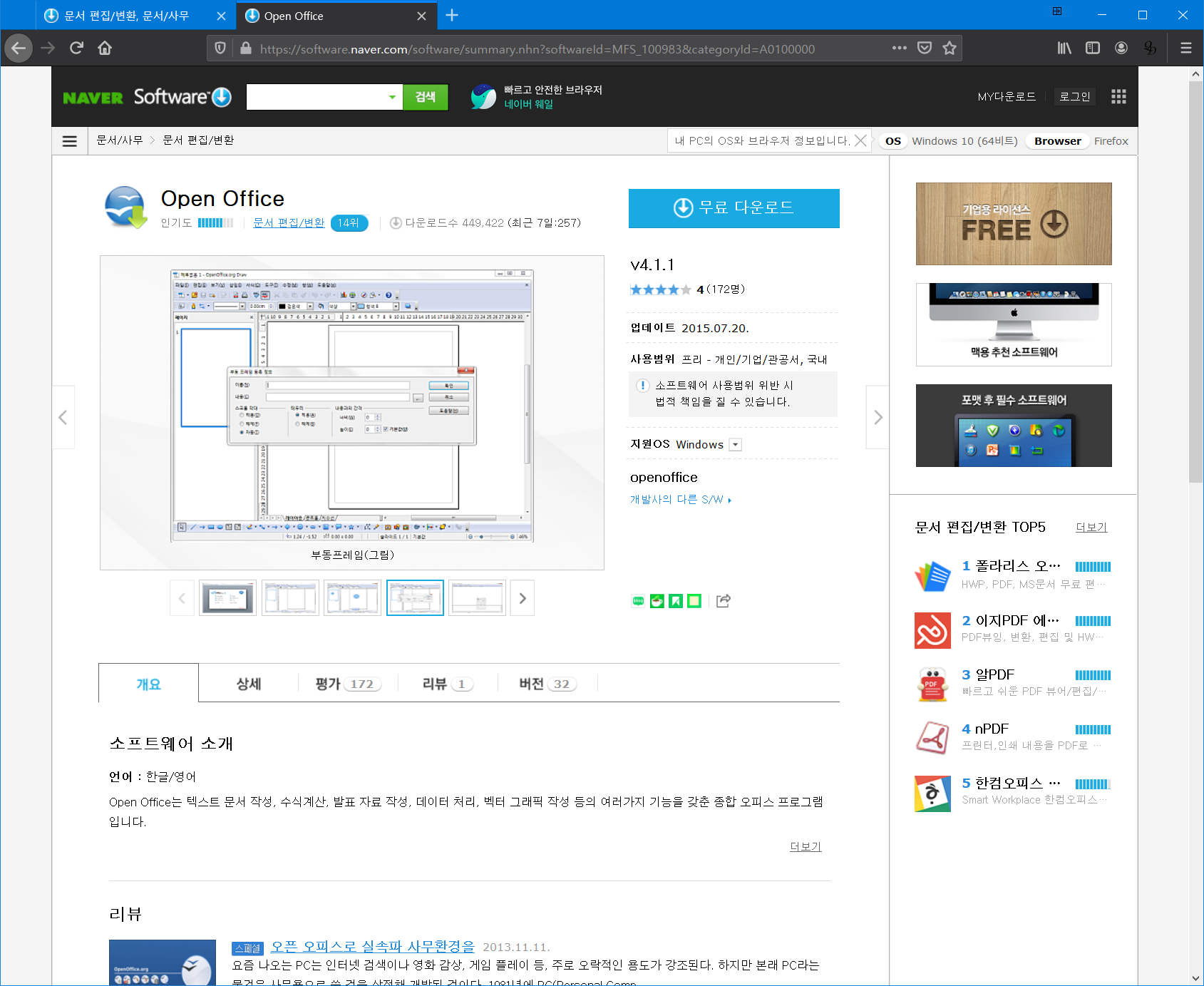Open the 문서 편집/변환 category link
1204x986 pixels.
coord(289,222)
